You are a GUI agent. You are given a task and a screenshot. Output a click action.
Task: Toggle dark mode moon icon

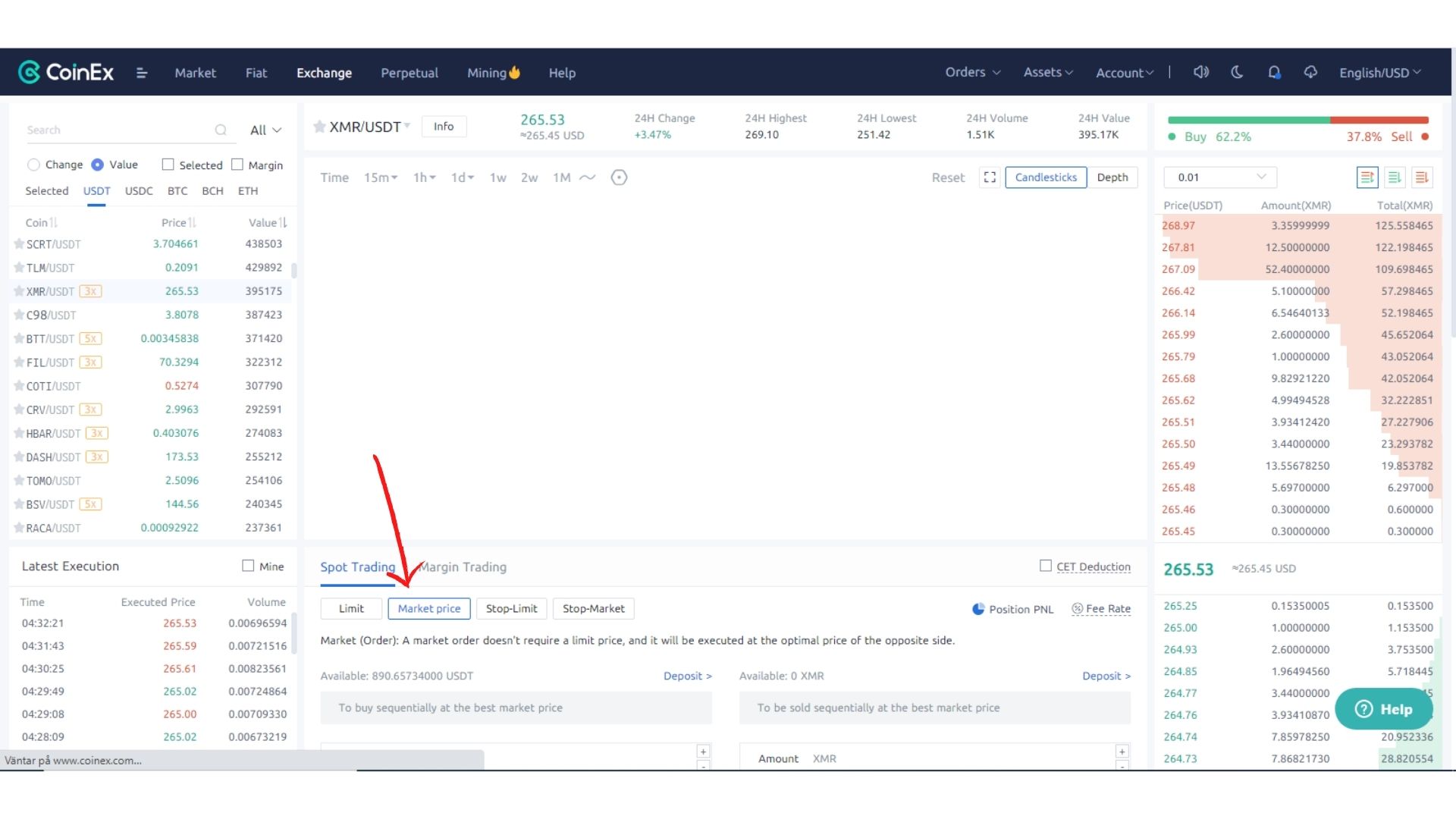[1237, 72]
